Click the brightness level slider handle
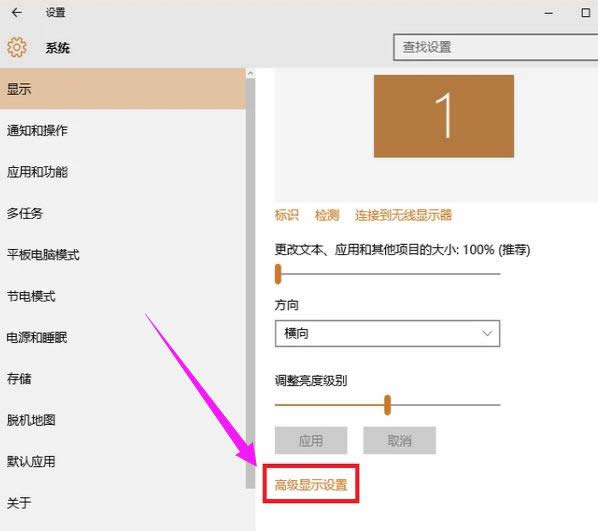The image size is (598, 531). pos(387,405)
